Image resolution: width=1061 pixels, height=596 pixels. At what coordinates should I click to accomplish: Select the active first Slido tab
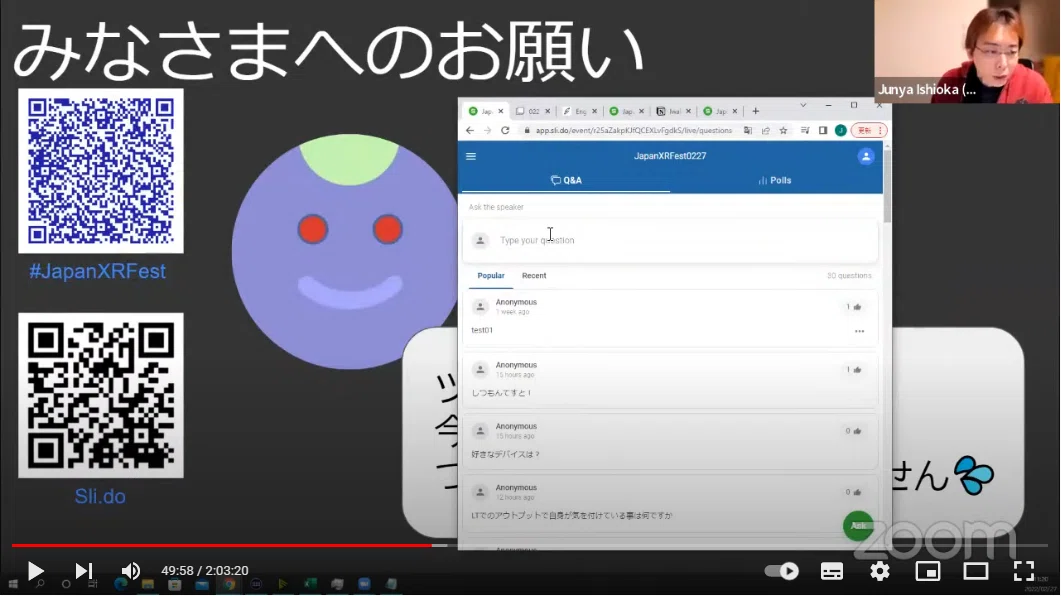click(484, 111)
